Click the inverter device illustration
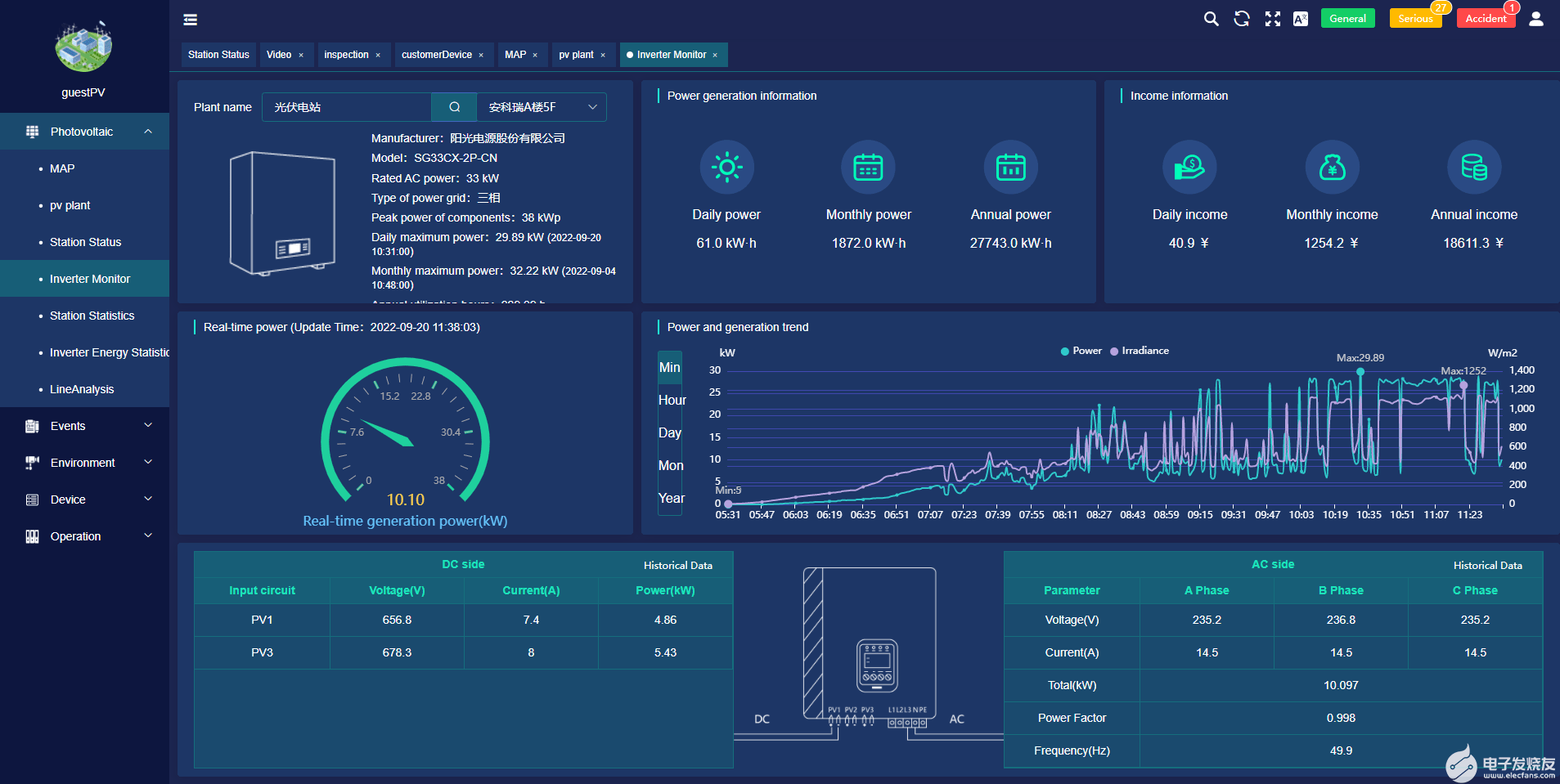Viewport: 1560px width, 784px height. [282, 213]
